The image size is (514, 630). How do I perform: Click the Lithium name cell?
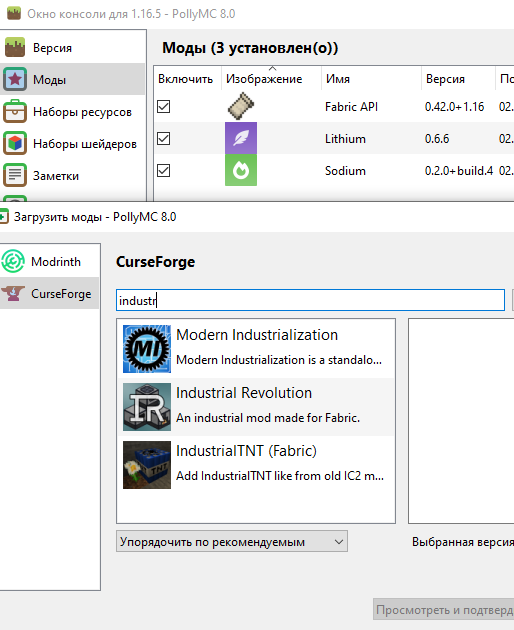(345, 139)
